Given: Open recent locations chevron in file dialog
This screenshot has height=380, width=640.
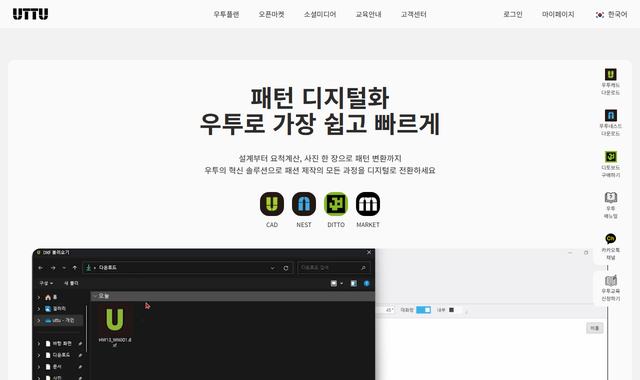Looking at the screenshot, I should point(64,268).
